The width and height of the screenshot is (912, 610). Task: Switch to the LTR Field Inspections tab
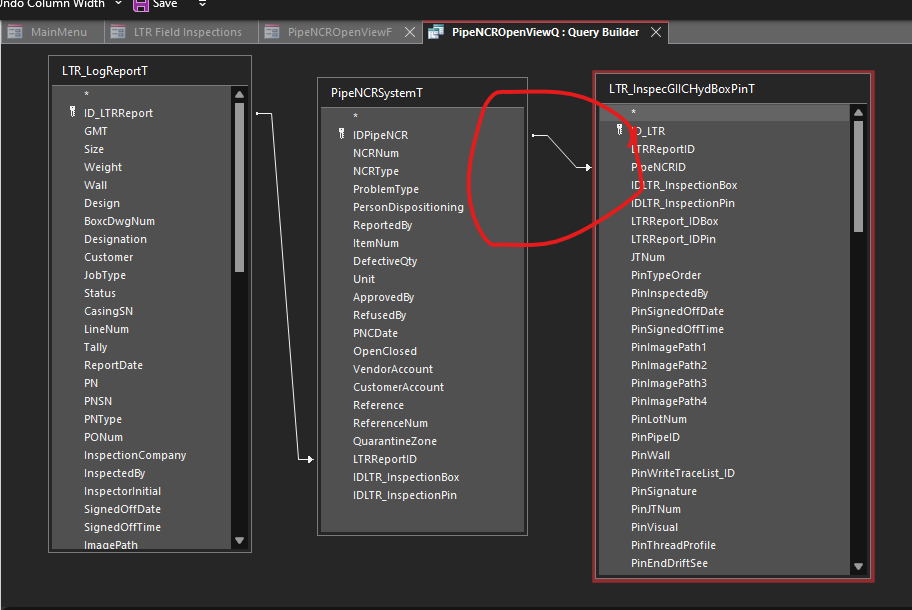tap(187, 32)
